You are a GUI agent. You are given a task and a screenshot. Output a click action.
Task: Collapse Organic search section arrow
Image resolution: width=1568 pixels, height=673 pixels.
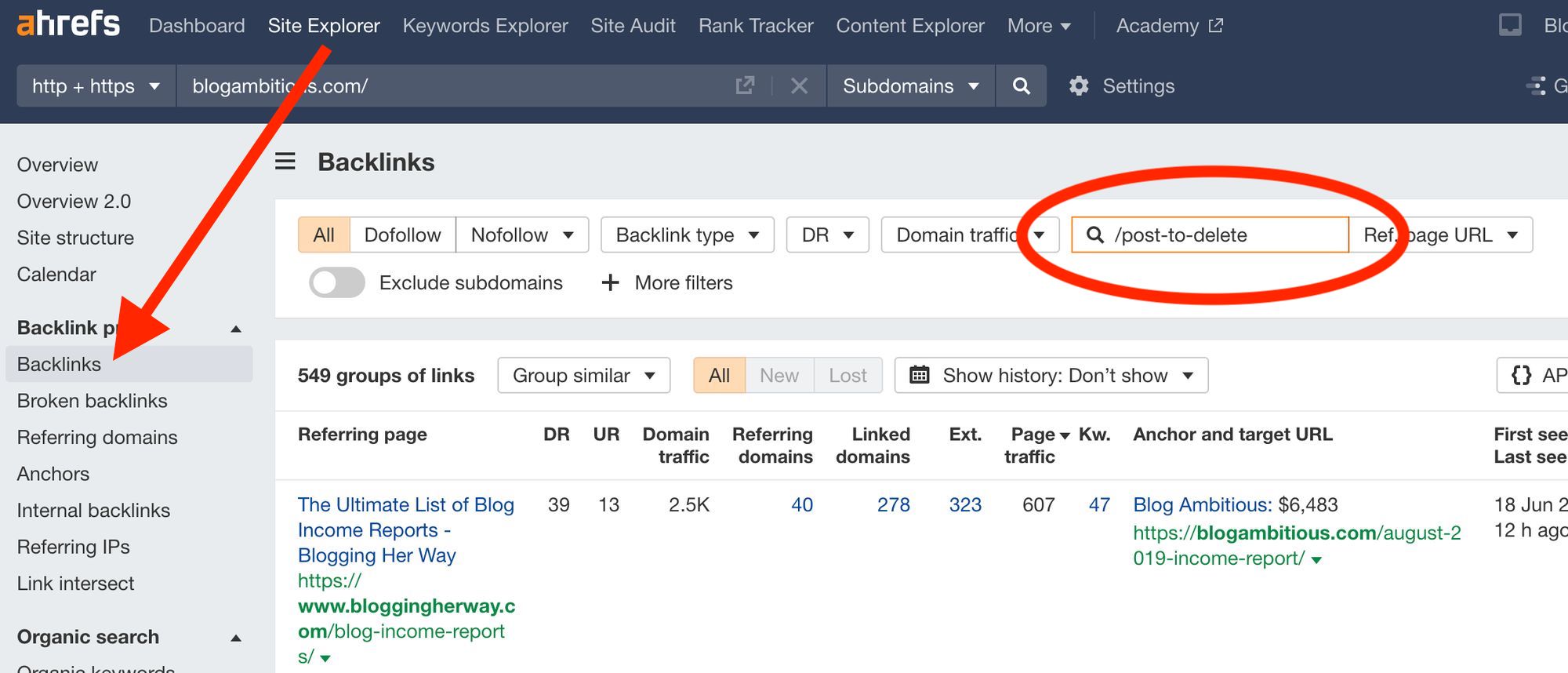pos(236,638)
